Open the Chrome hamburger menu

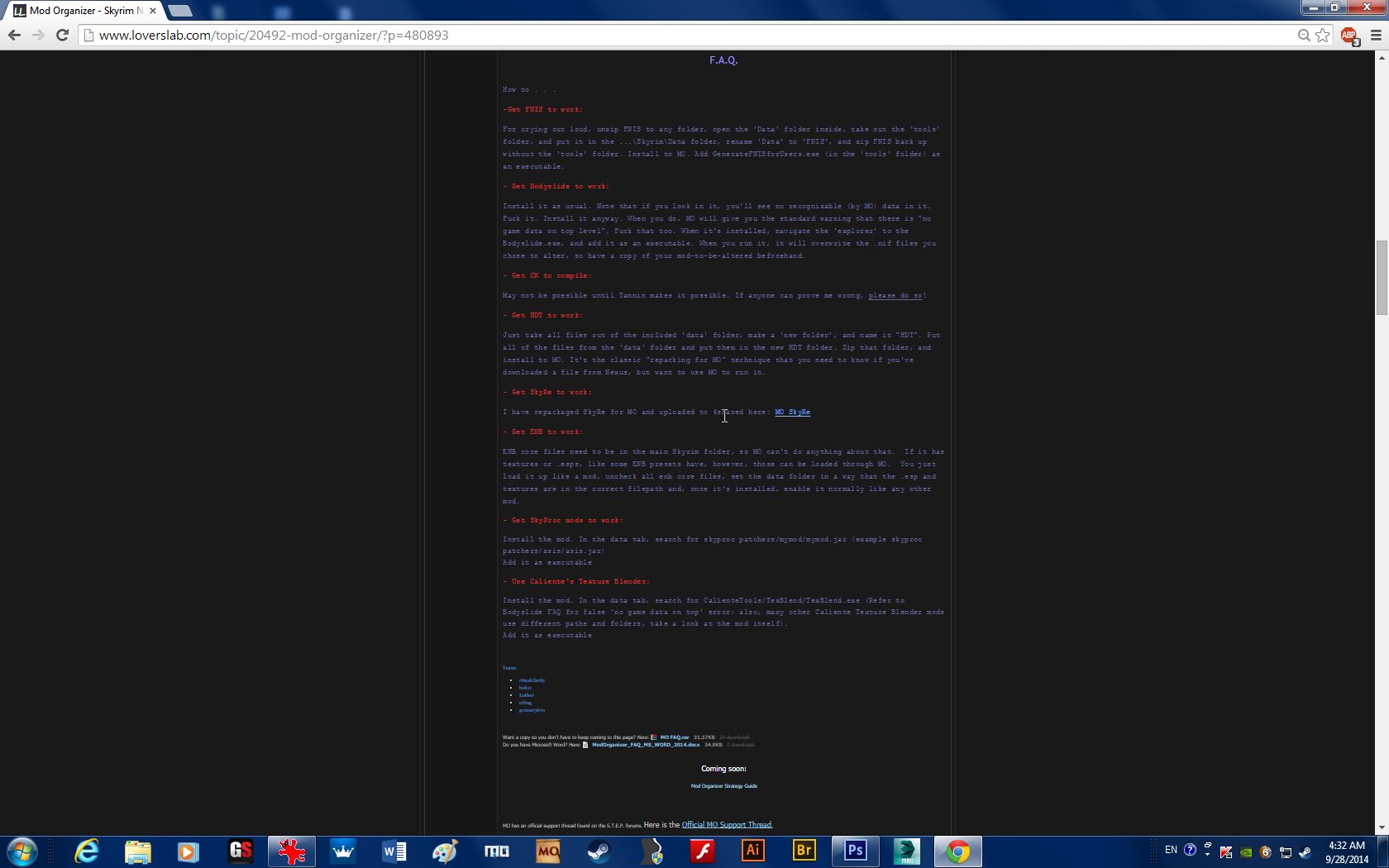[1376, 35]
